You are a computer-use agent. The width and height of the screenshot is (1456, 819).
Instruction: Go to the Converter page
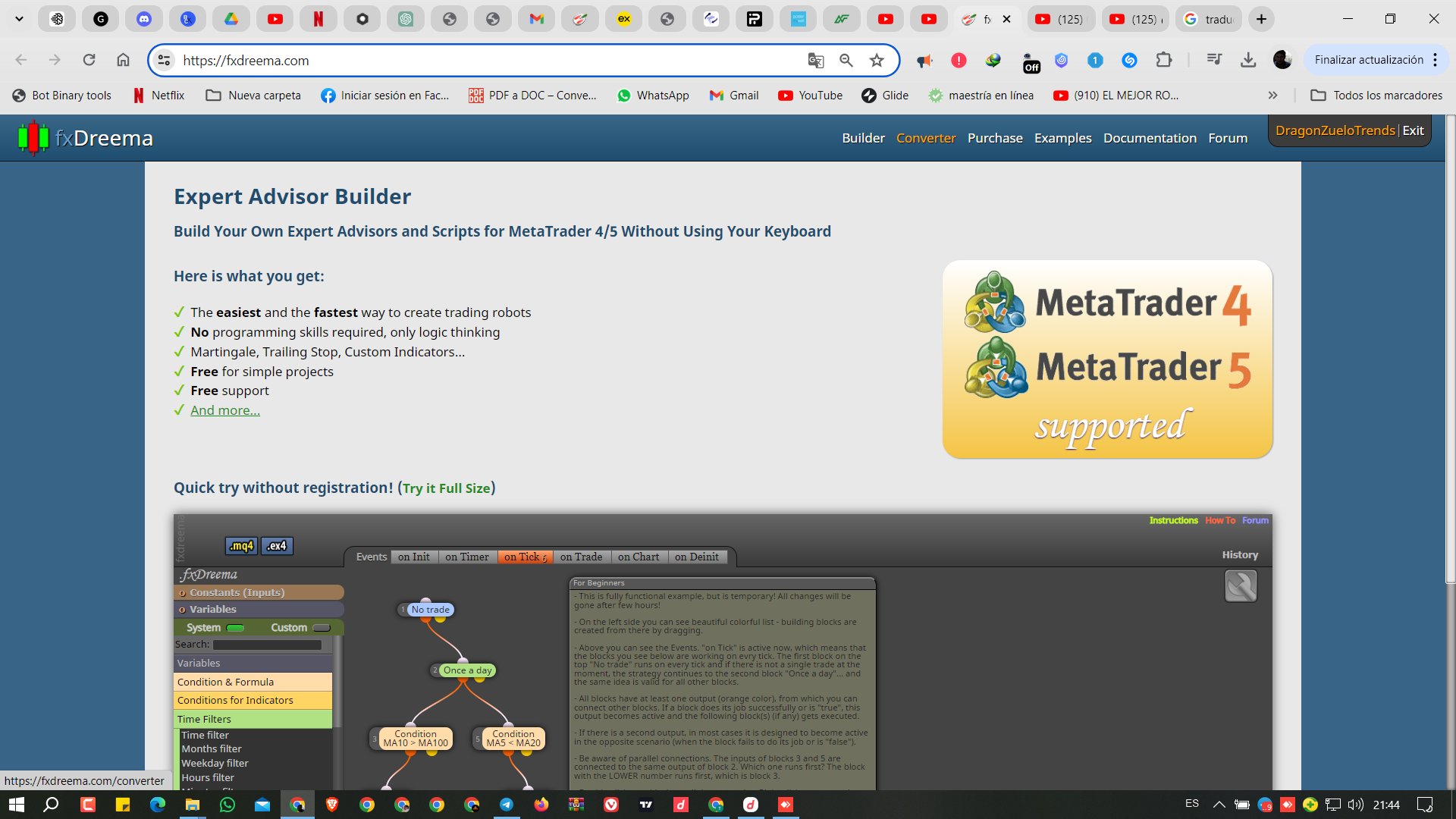tap(926, 138)
